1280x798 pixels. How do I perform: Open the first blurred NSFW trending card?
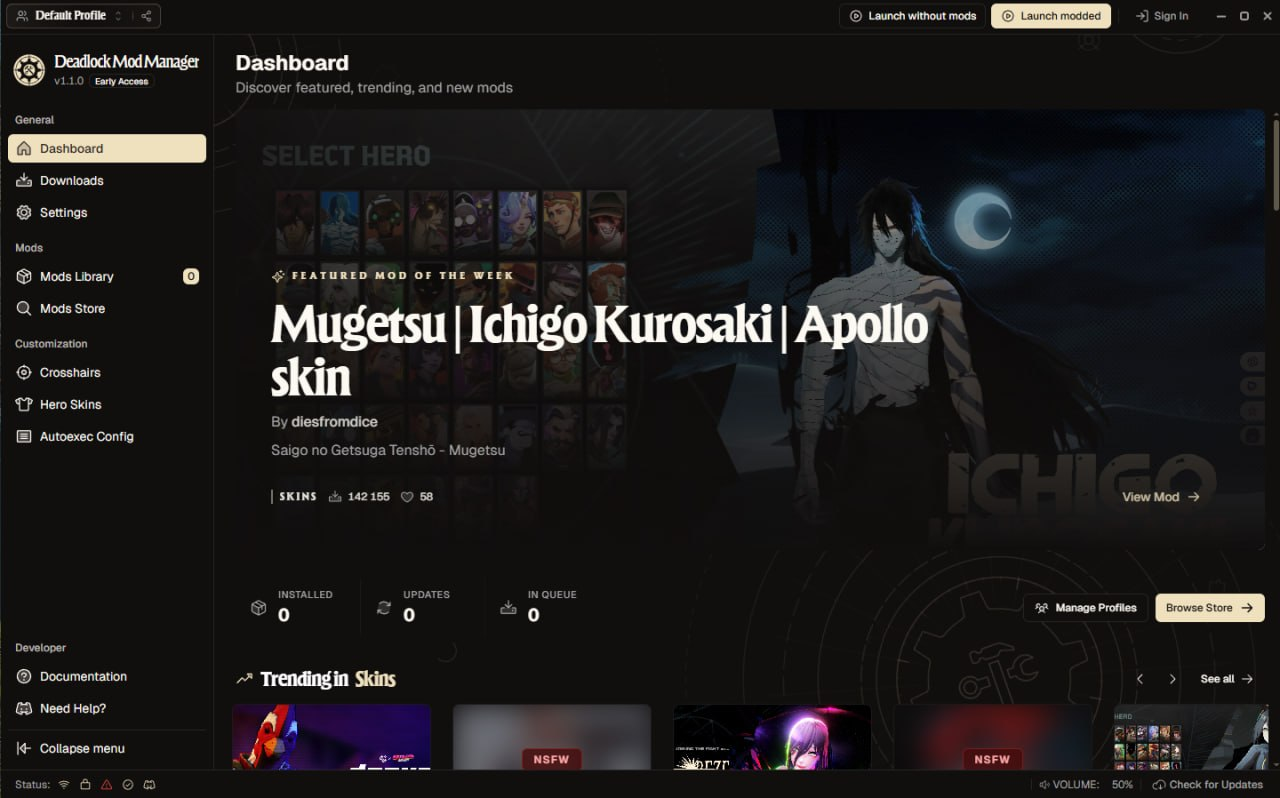pyautogui.click(x=552, y=737)
